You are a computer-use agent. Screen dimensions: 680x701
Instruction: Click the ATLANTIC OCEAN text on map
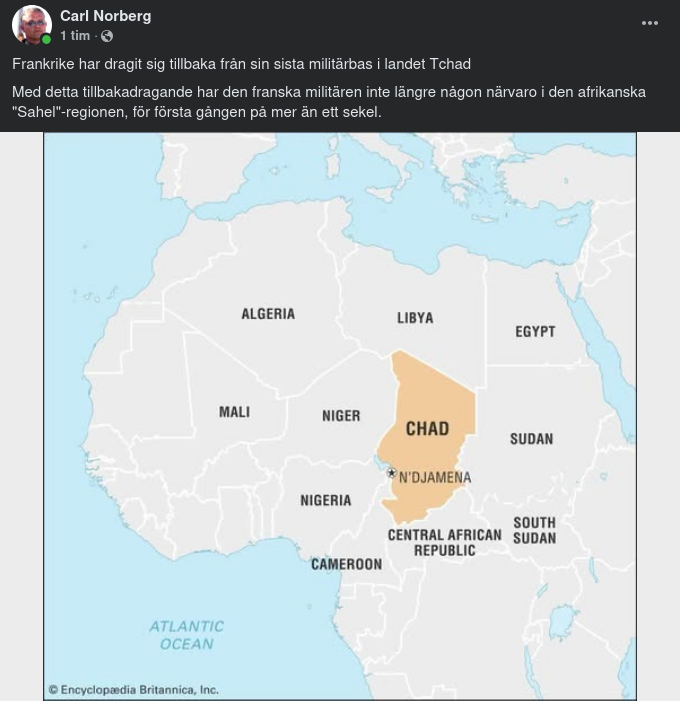pos(187,635)
